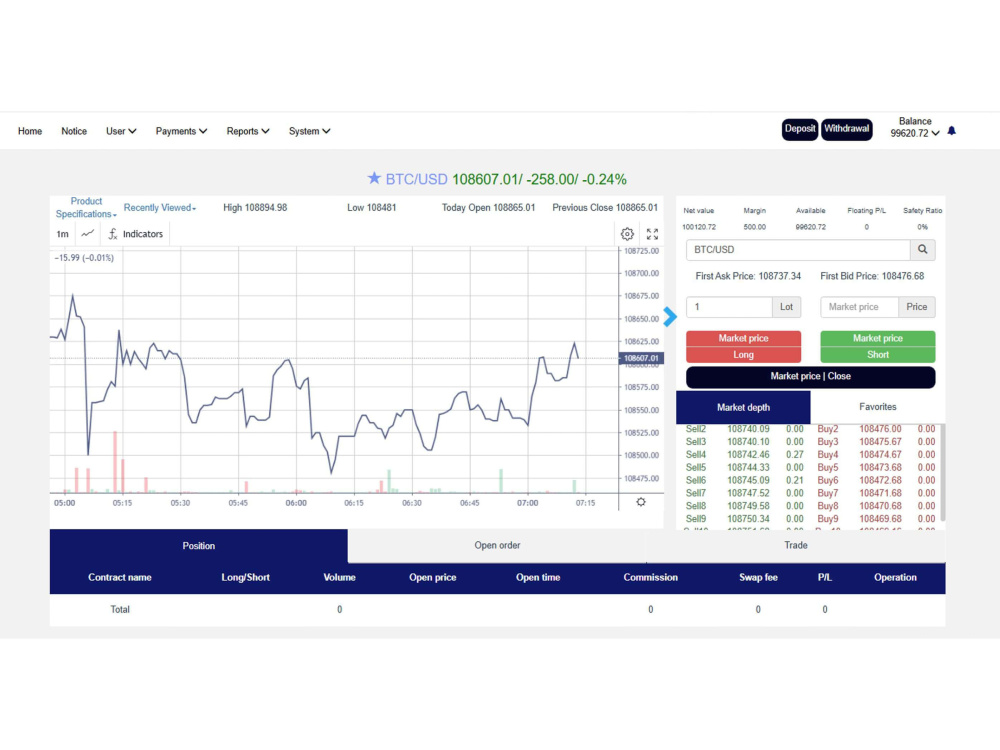Viewport: 1000px width, 750px height.
Task: Focus the lot quantity input field
Action: pyautogui.click(x=729, y=307)
